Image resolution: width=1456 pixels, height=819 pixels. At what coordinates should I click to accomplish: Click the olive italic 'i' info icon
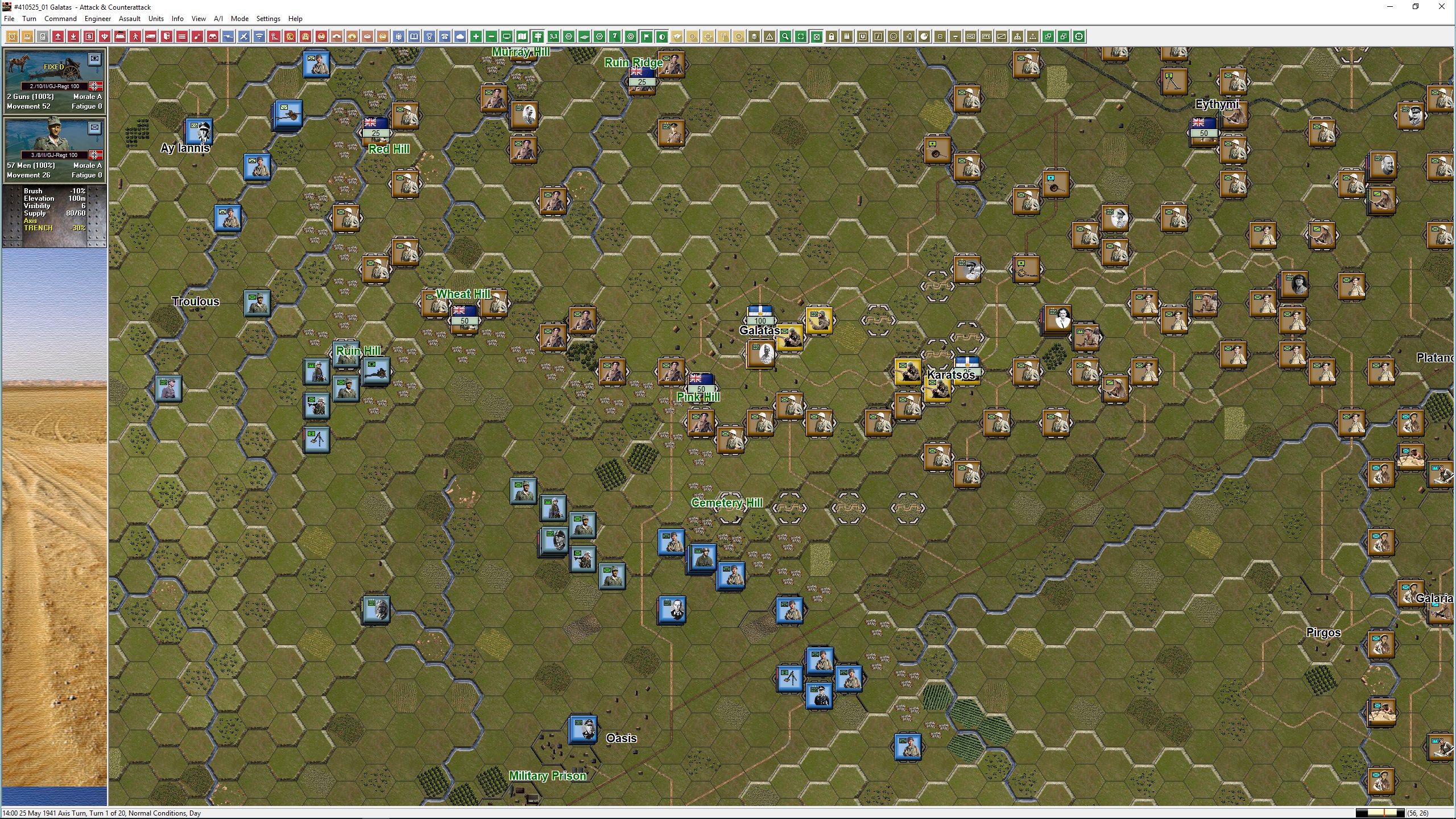[x=878, y=37]
